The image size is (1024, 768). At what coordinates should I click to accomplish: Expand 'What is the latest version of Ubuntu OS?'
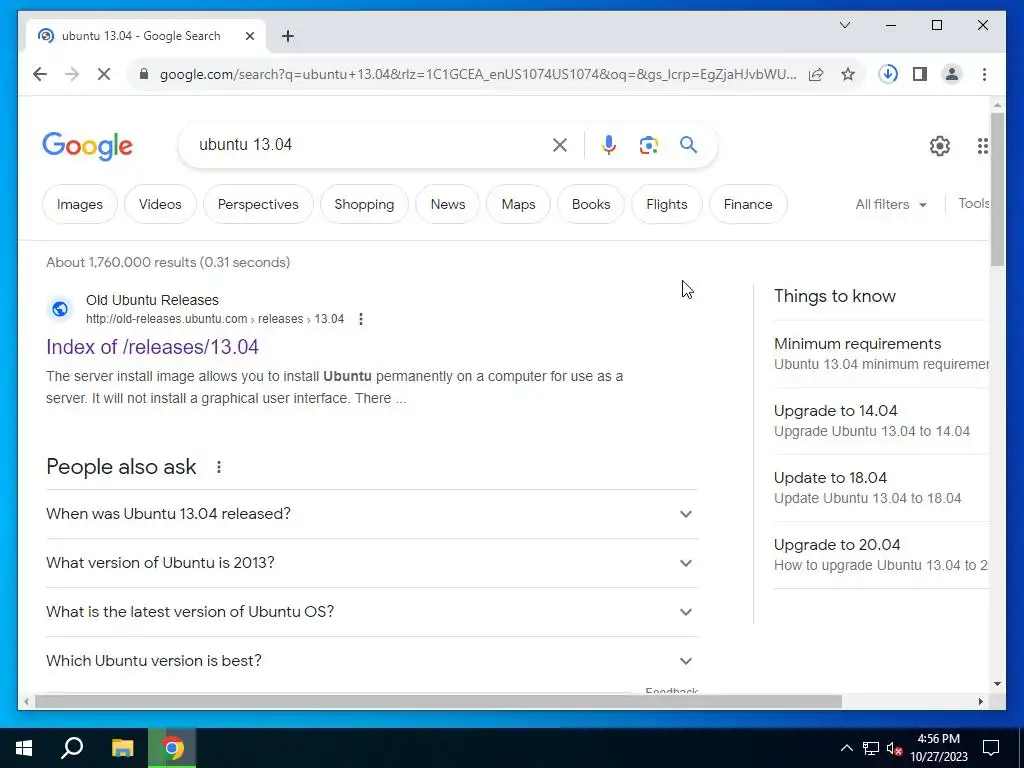[372, 612]
